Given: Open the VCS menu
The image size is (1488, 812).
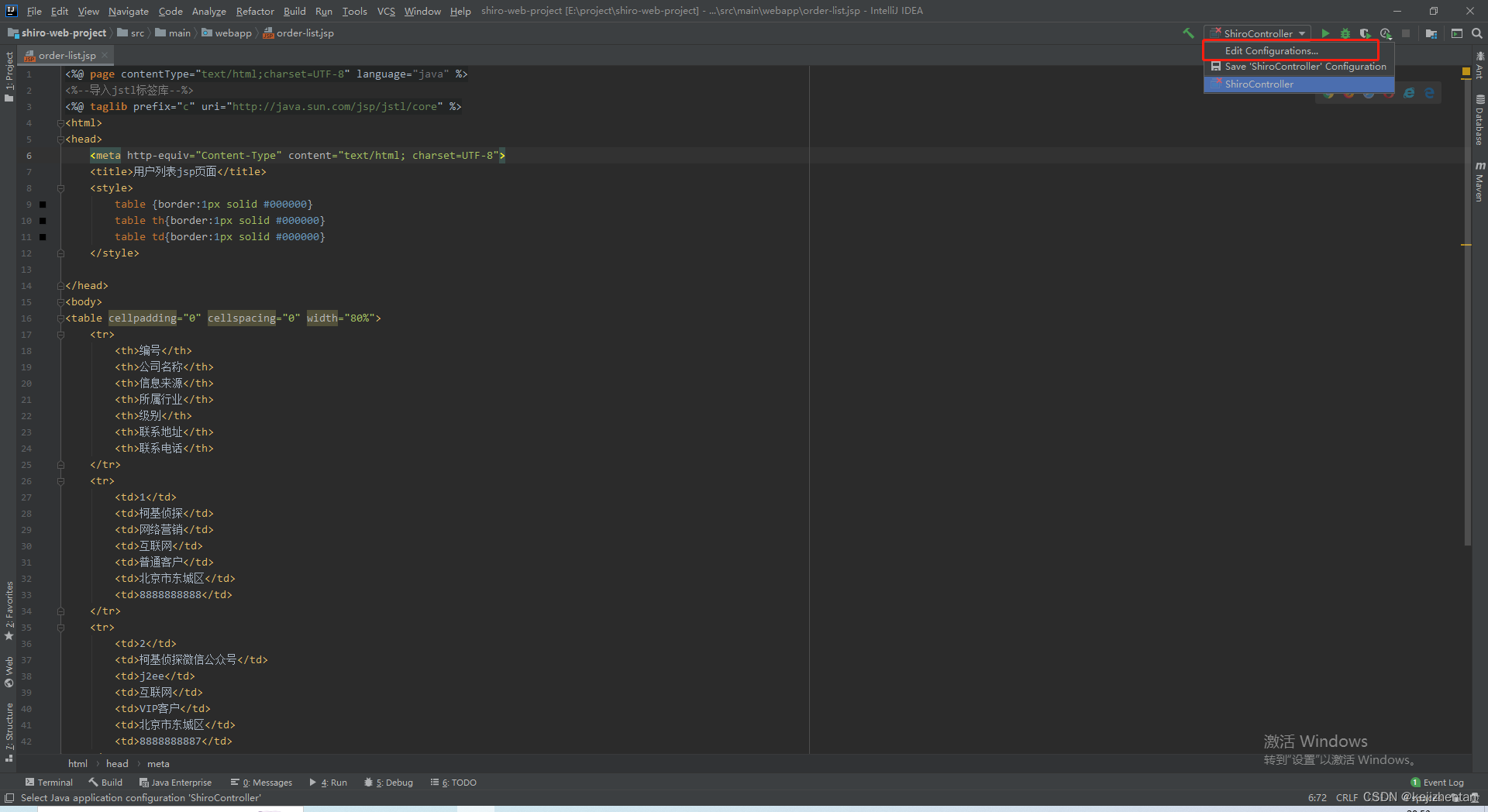Looking at the screenshot, I should (386, 11).
